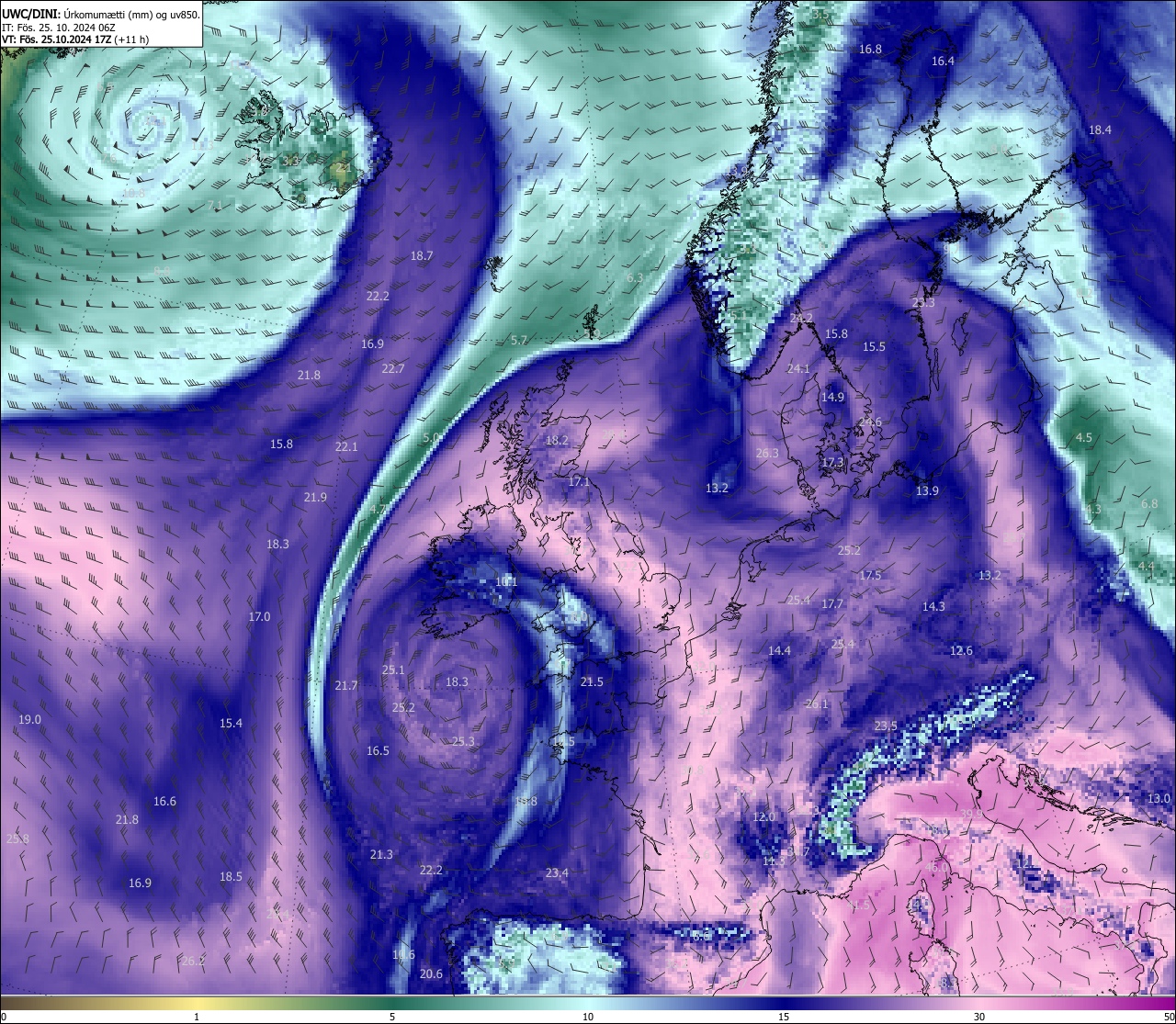Click the 7.1 value southwest of Iceland
The image size is (1176, 1024).
pos(215,206)
